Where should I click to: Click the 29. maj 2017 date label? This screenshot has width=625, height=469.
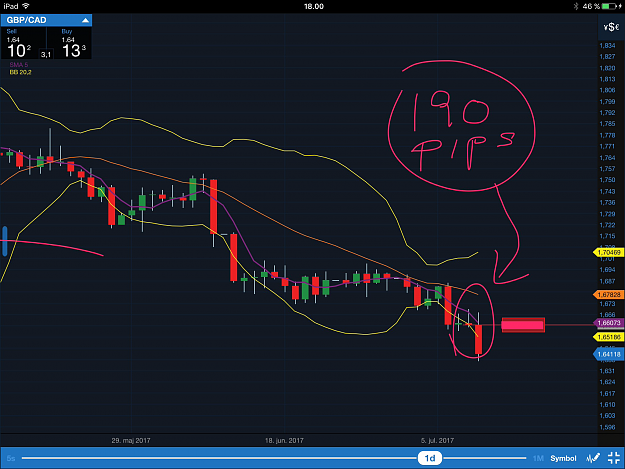point(131,440)
